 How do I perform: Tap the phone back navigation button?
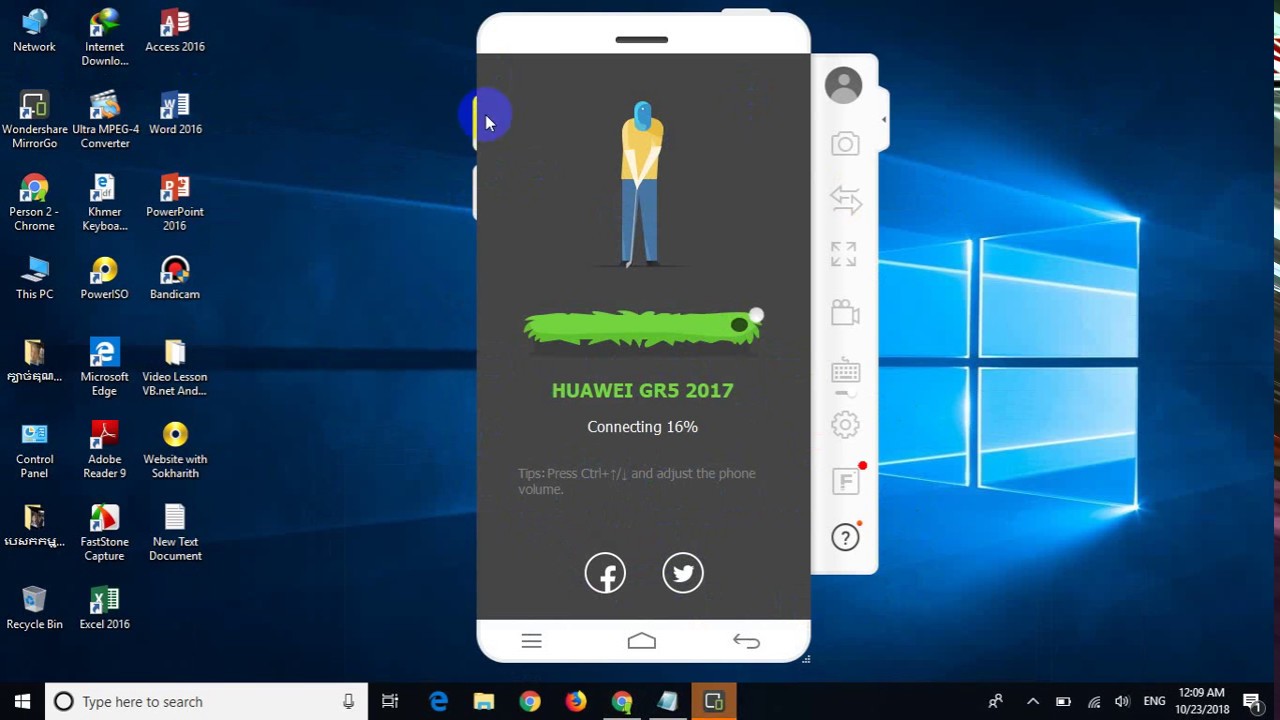point(746,641)
